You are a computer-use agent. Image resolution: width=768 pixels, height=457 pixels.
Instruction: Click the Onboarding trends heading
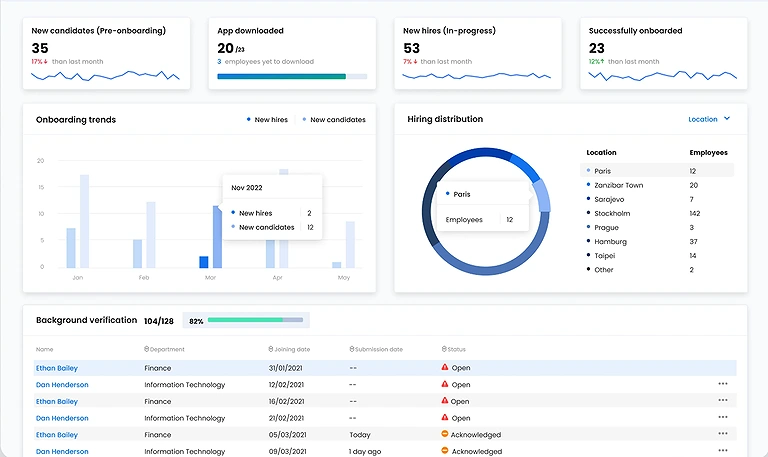coord(76,120)
